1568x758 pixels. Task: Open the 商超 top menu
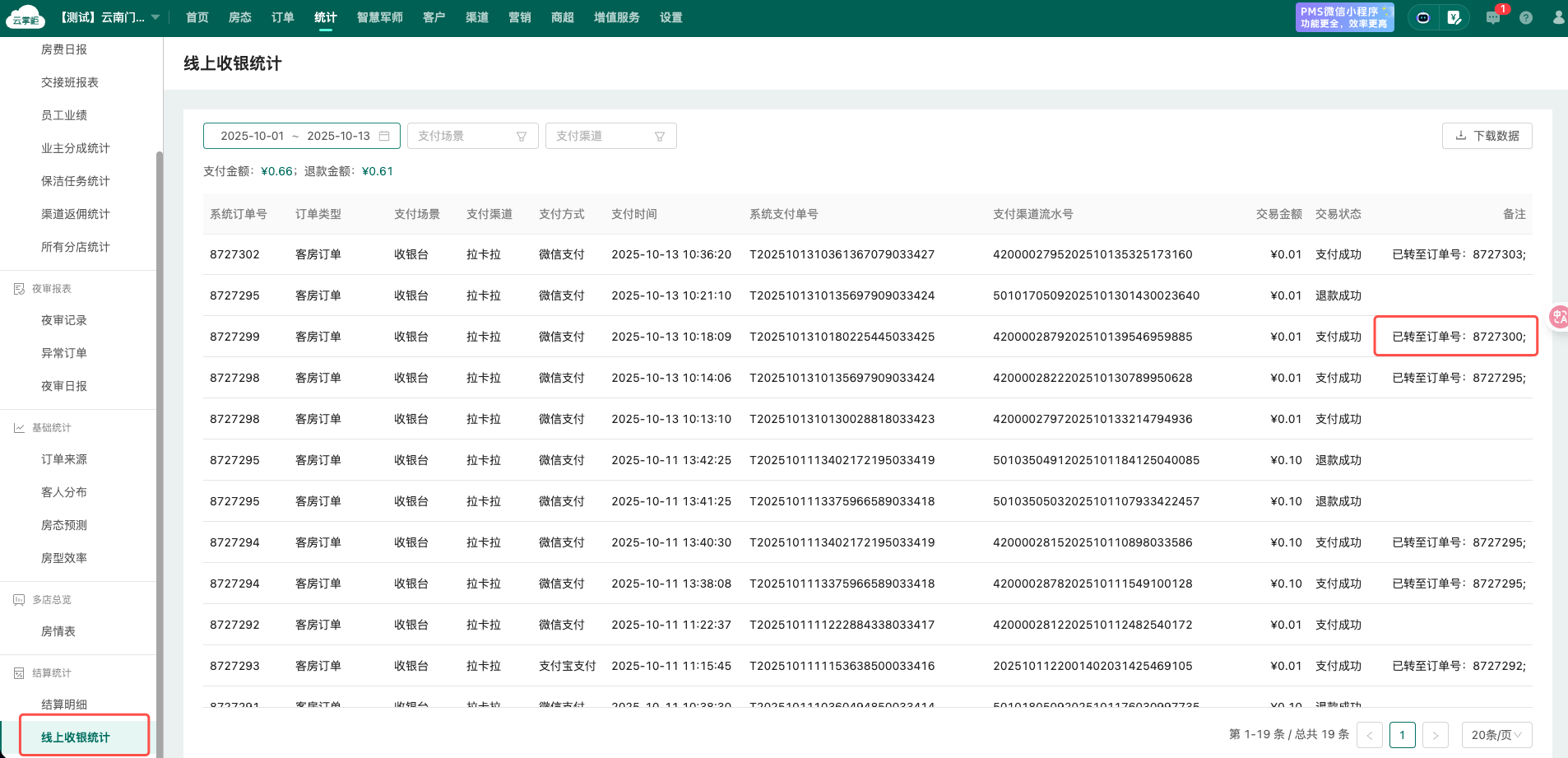point(563,17)
